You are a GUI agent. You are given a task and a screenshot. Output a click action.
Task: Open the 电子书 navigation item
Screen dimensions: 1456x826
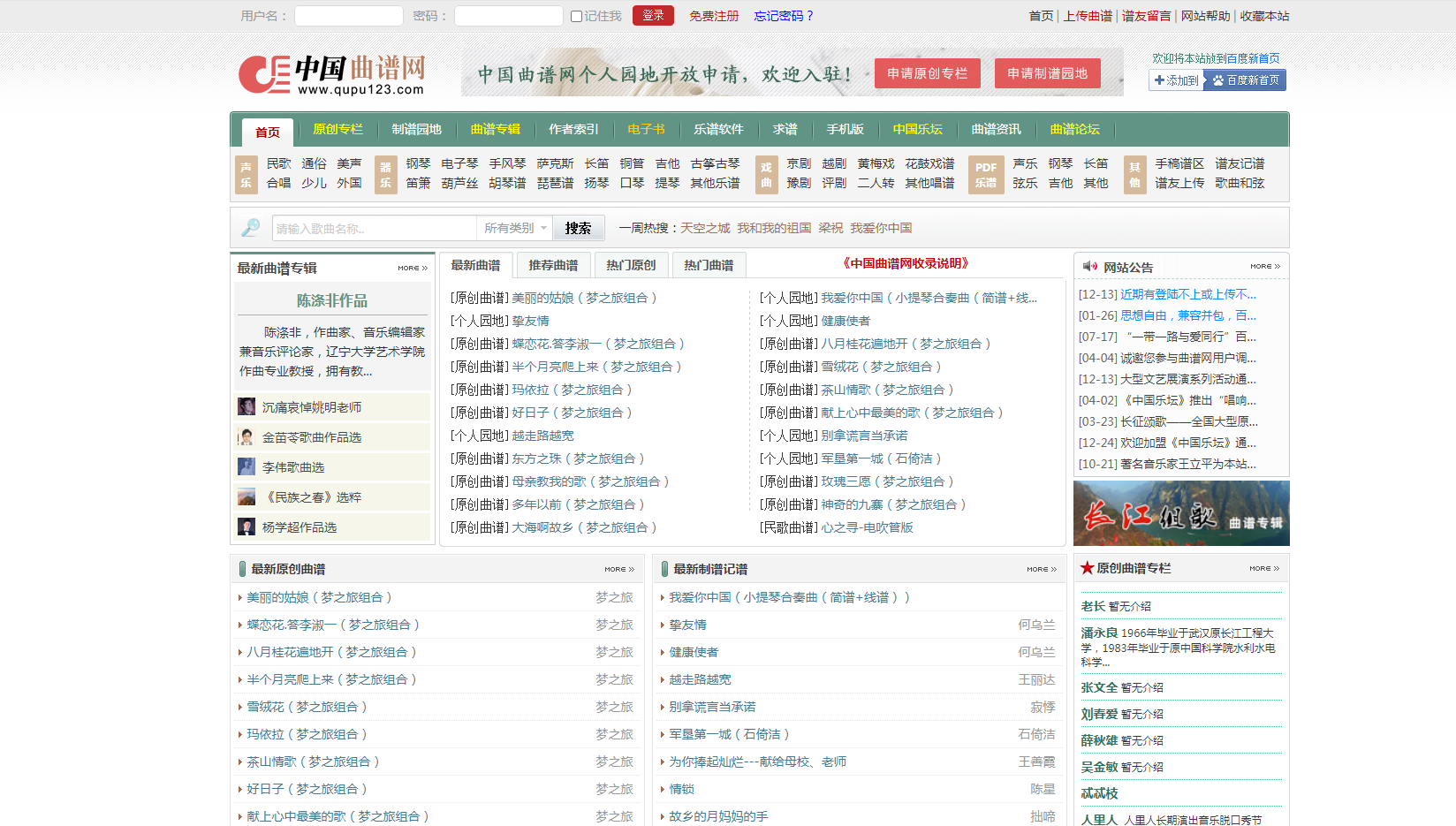(646, 129)
